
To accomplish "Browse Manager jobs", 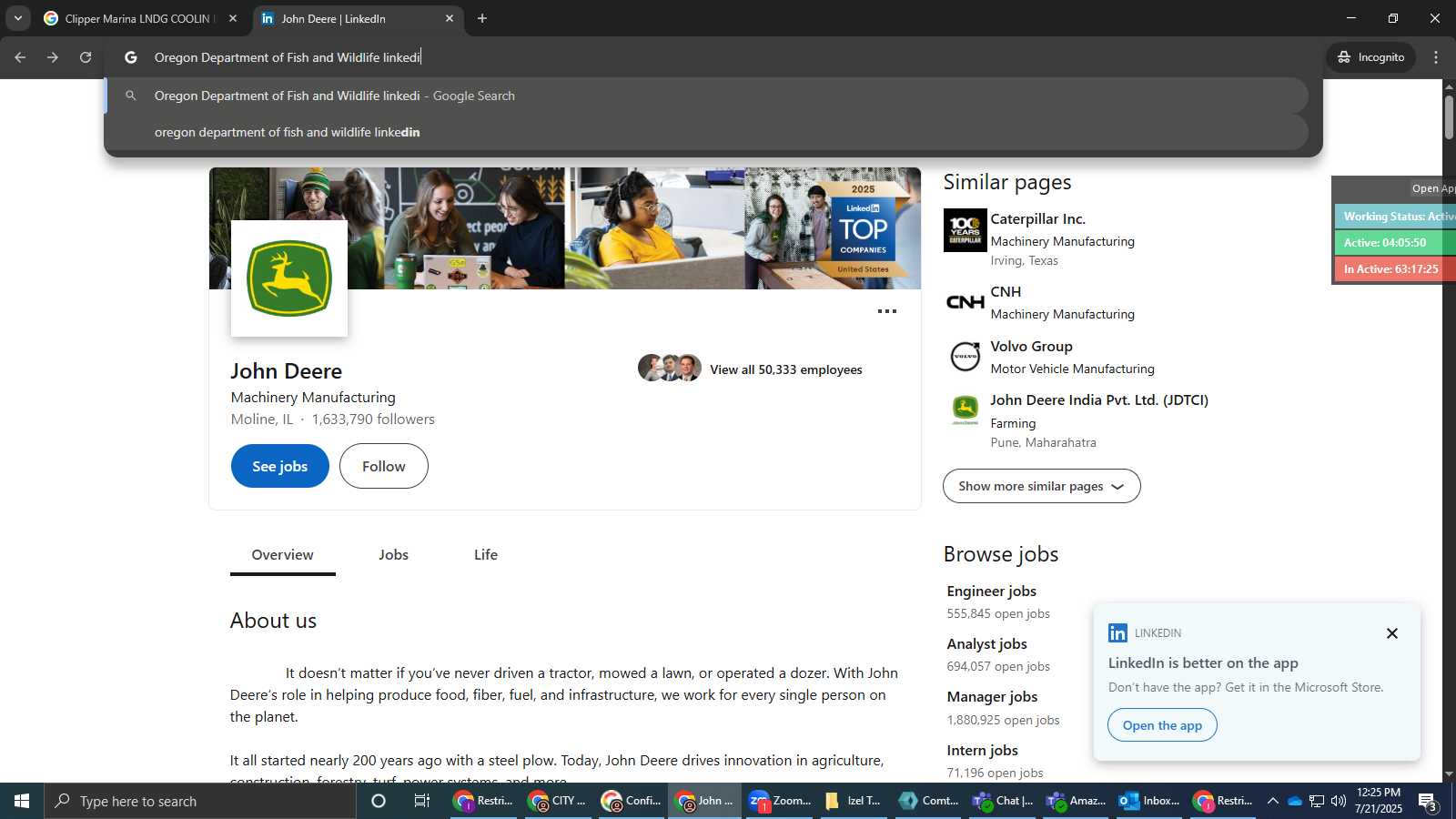I will 993,697.
